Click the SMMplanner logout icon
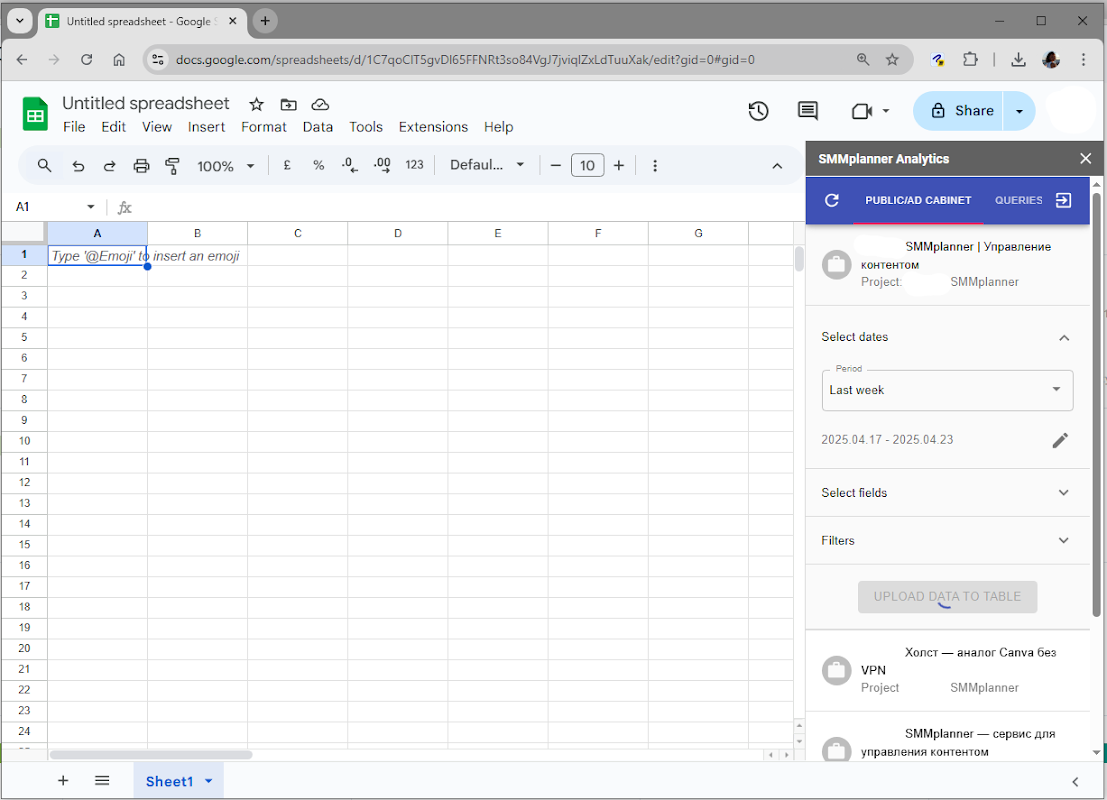The height and width of the screenshot is (800, 1107). tap(1063, 201)
